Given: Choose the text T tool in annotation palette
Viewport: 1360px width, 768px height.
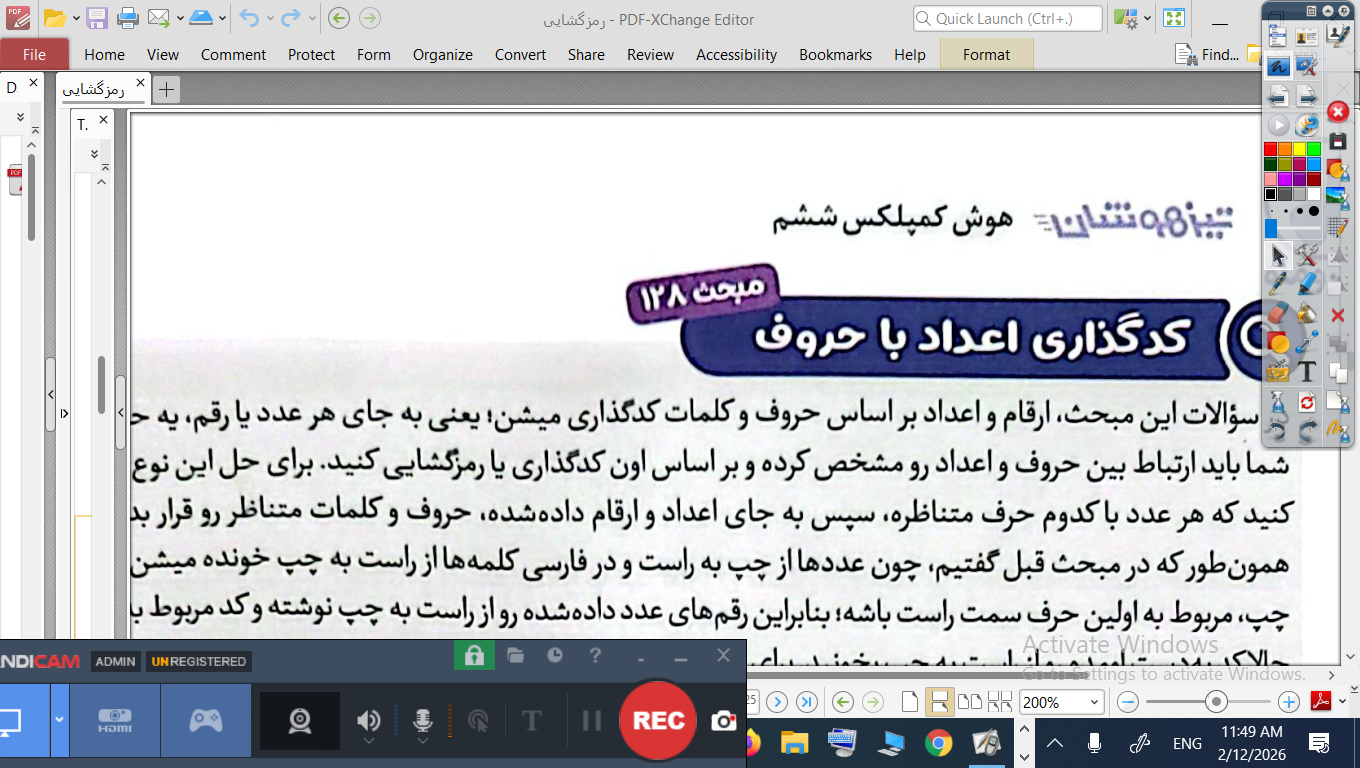Looking at the screenshot, I should 1307,372.
